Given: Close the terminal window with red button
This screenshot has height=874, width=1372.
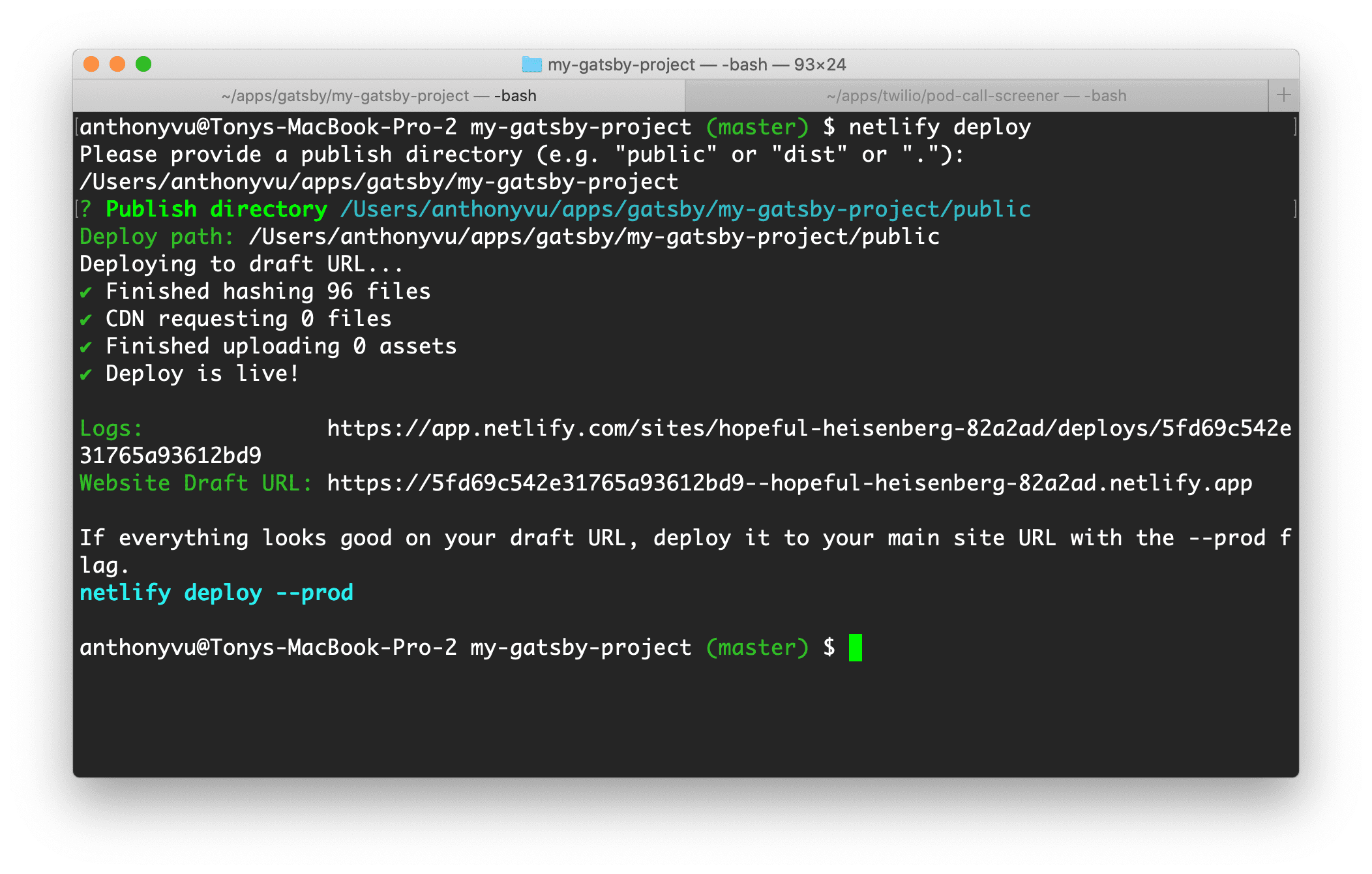Looking at the screenshot, I should pyautogui.click(x=91, y=64).
